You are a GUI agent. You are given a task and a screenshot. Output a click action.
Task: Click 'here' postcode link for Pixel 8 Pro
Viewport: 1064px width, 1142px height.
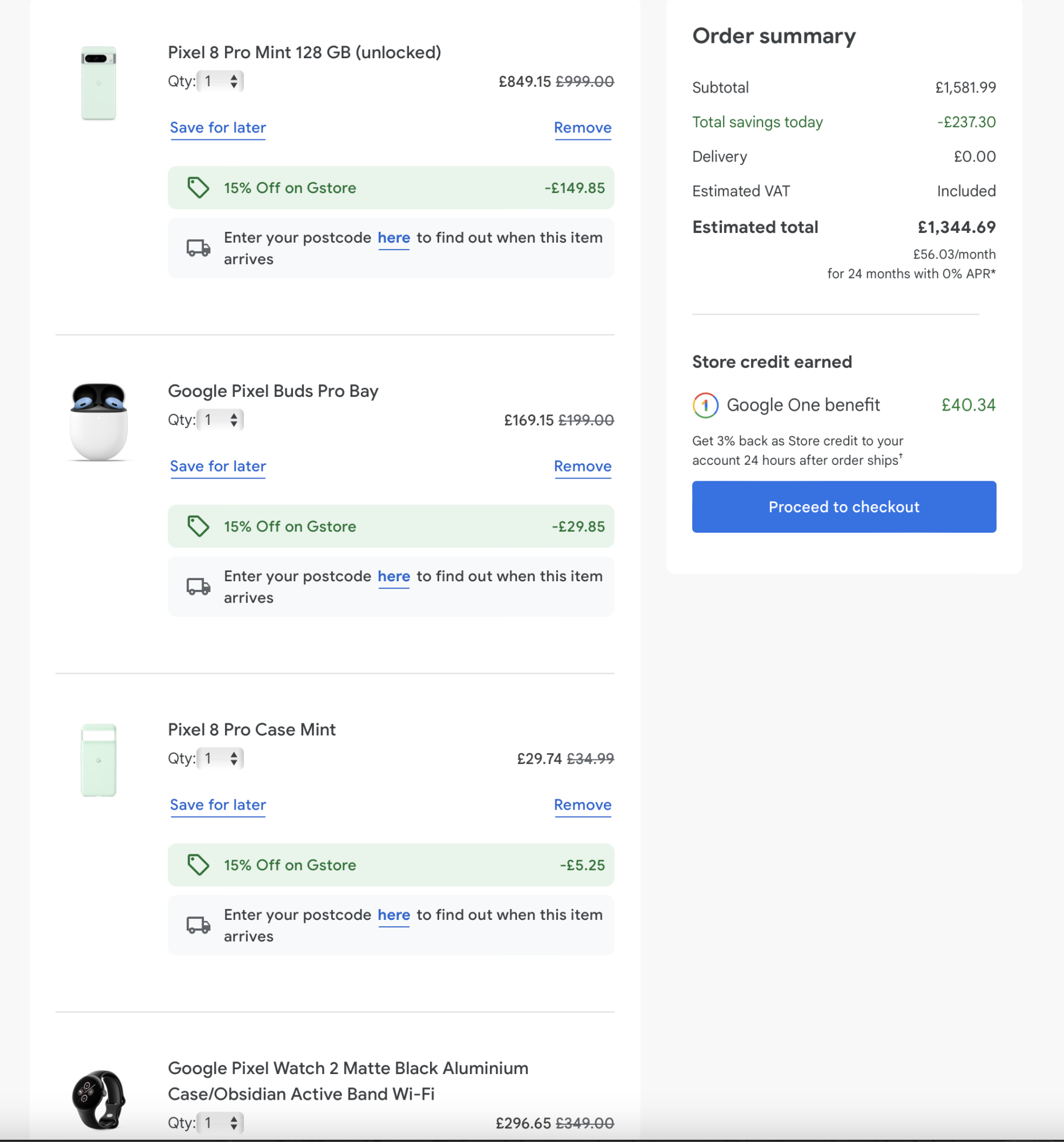394,238
